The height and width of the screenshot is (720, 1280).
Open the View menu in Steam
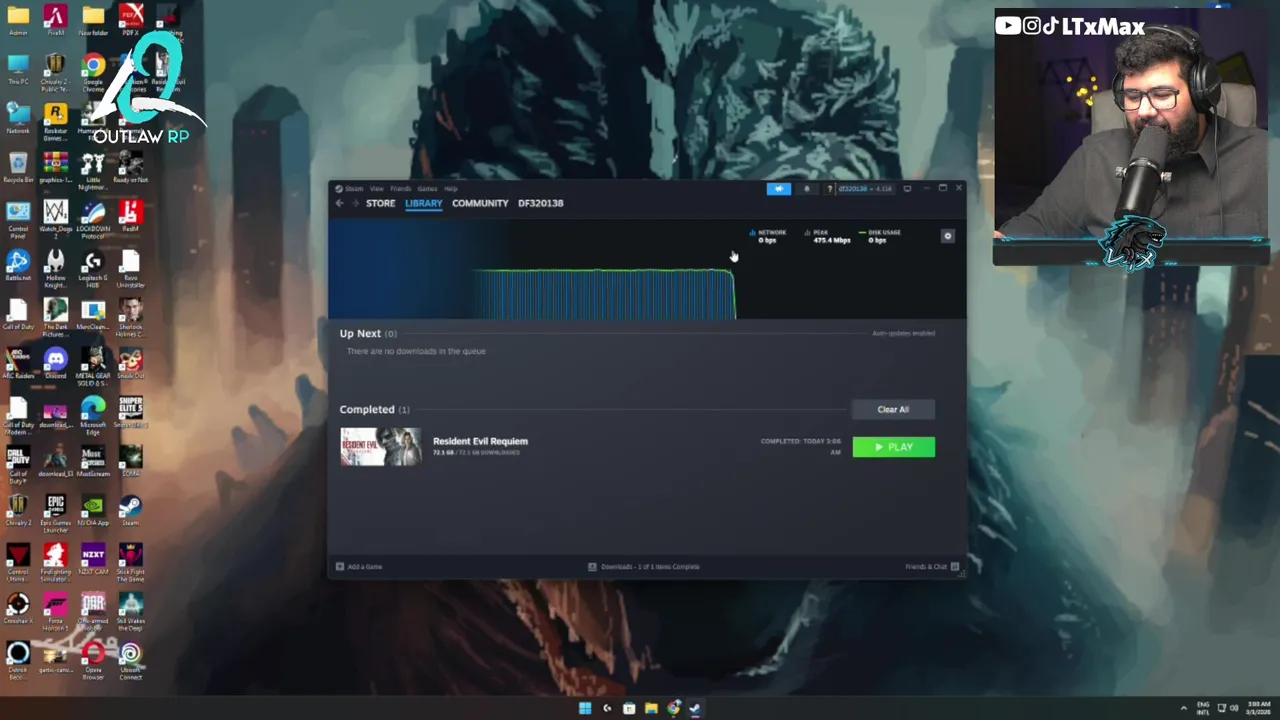point(376,188)
